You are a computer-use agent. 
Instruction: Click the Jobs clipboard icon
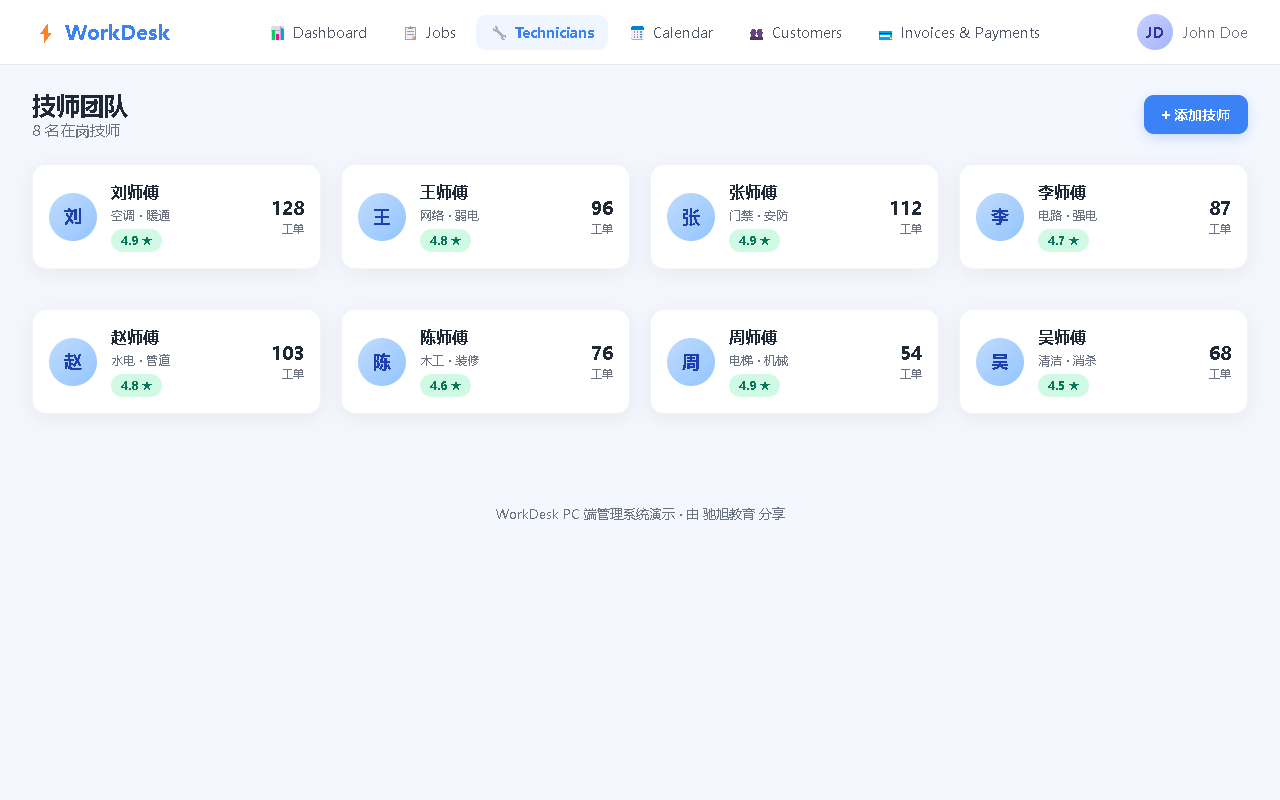[x=410, y=33]
